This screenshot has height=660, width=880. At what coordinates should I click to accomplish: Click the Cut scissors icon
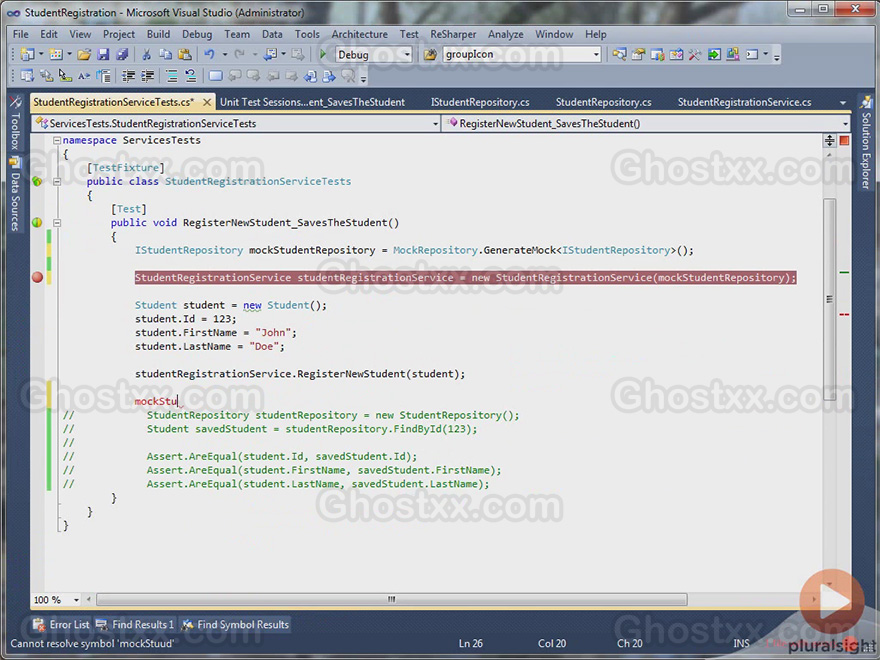pos(146,54)
